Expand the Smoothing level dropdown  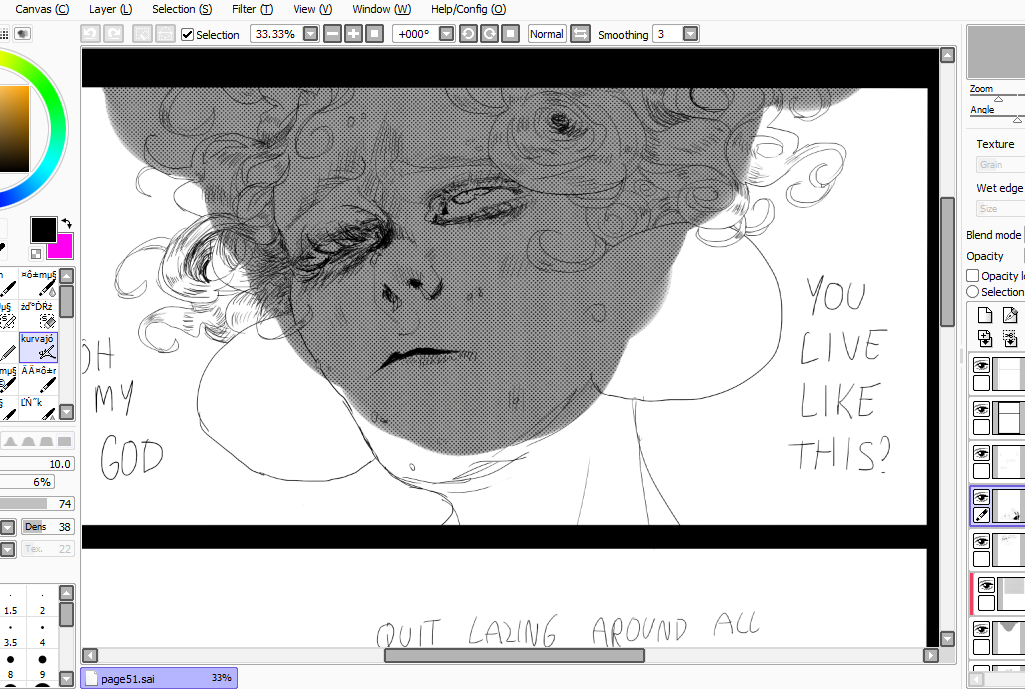pos(690,34)
